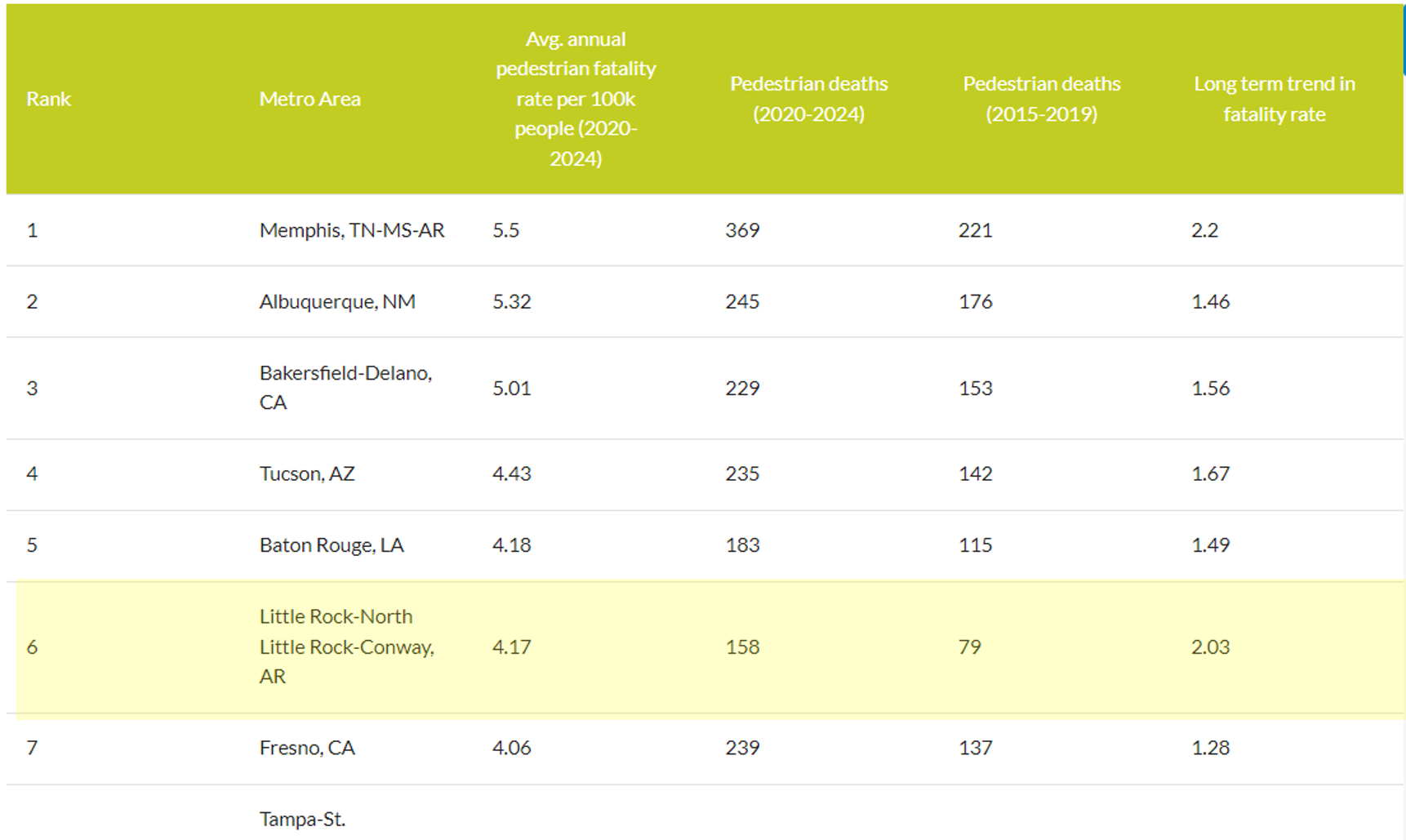Image resolution: width=1406 pixels, height=840 pixels.
Task: Click the 2015-2019 deaths value 221
Action: (x=975, y=230)
